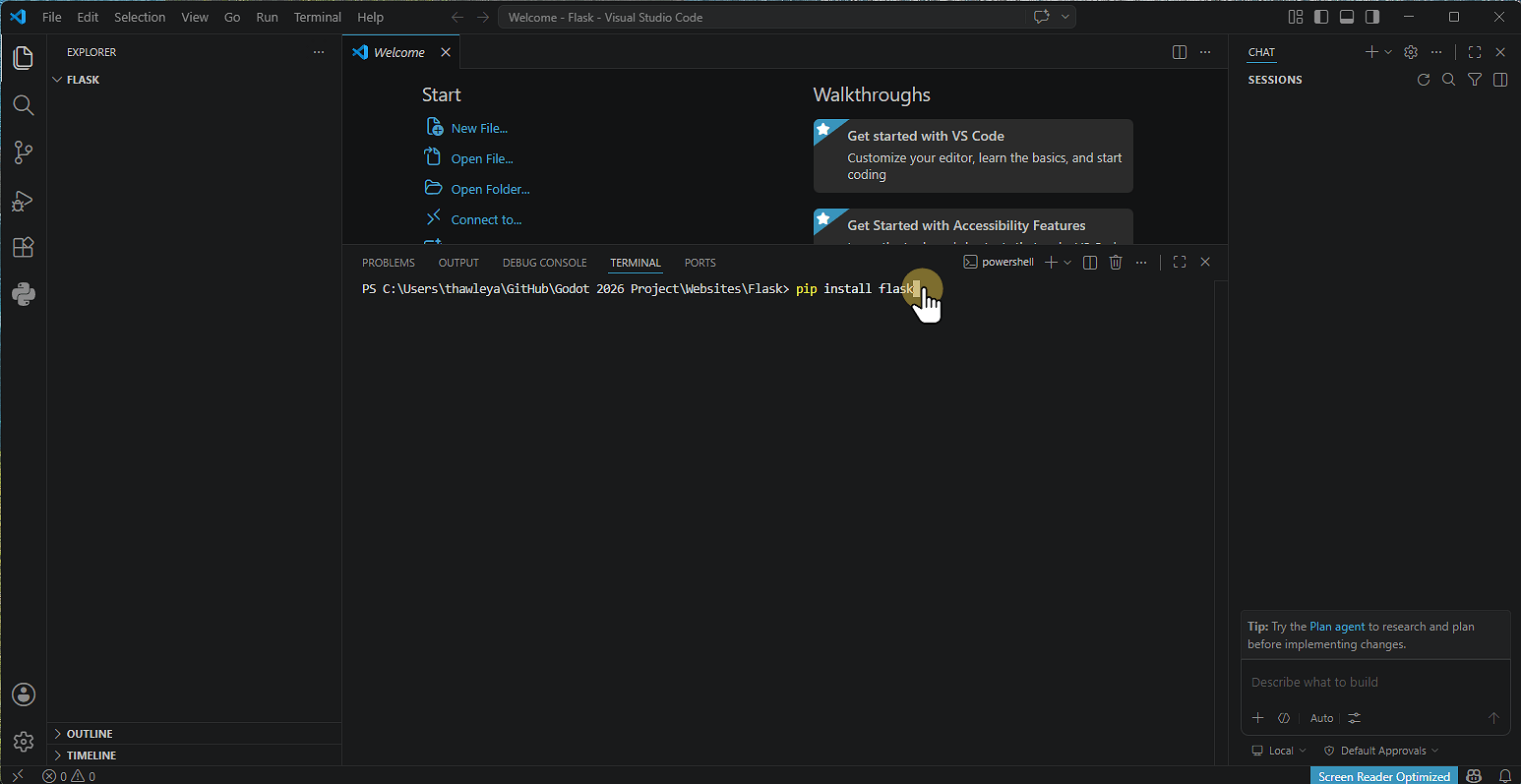Refresh the chat sessions list
The height and width of the screenshot is (784, 1521).
pos(1423,80)
